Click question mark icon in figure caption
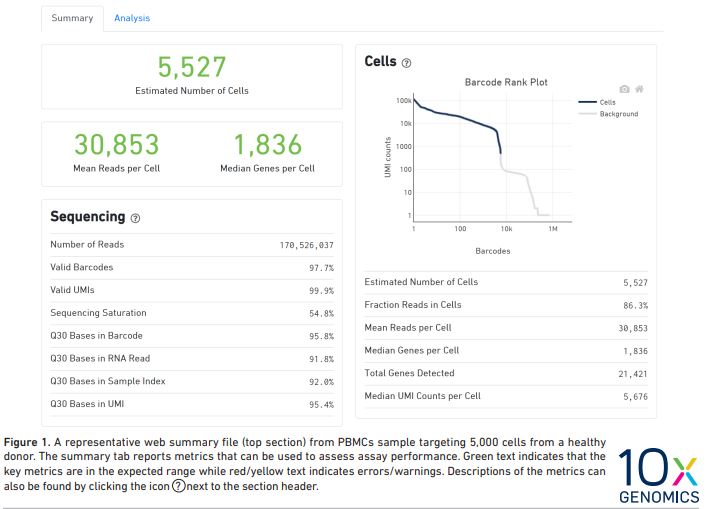713x509 pixels. coord(179,486)
